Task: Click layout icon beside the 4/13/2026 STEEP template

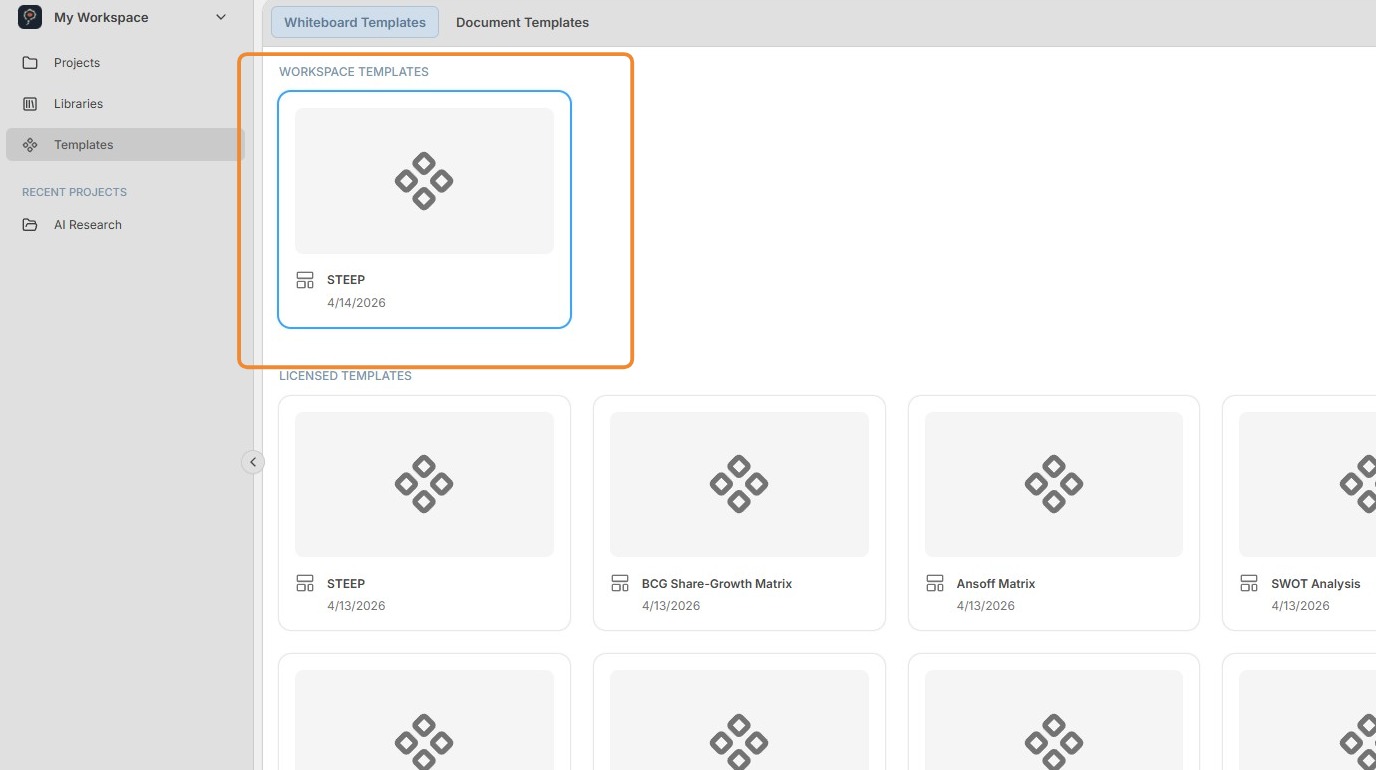Action: tap(305, 583)
